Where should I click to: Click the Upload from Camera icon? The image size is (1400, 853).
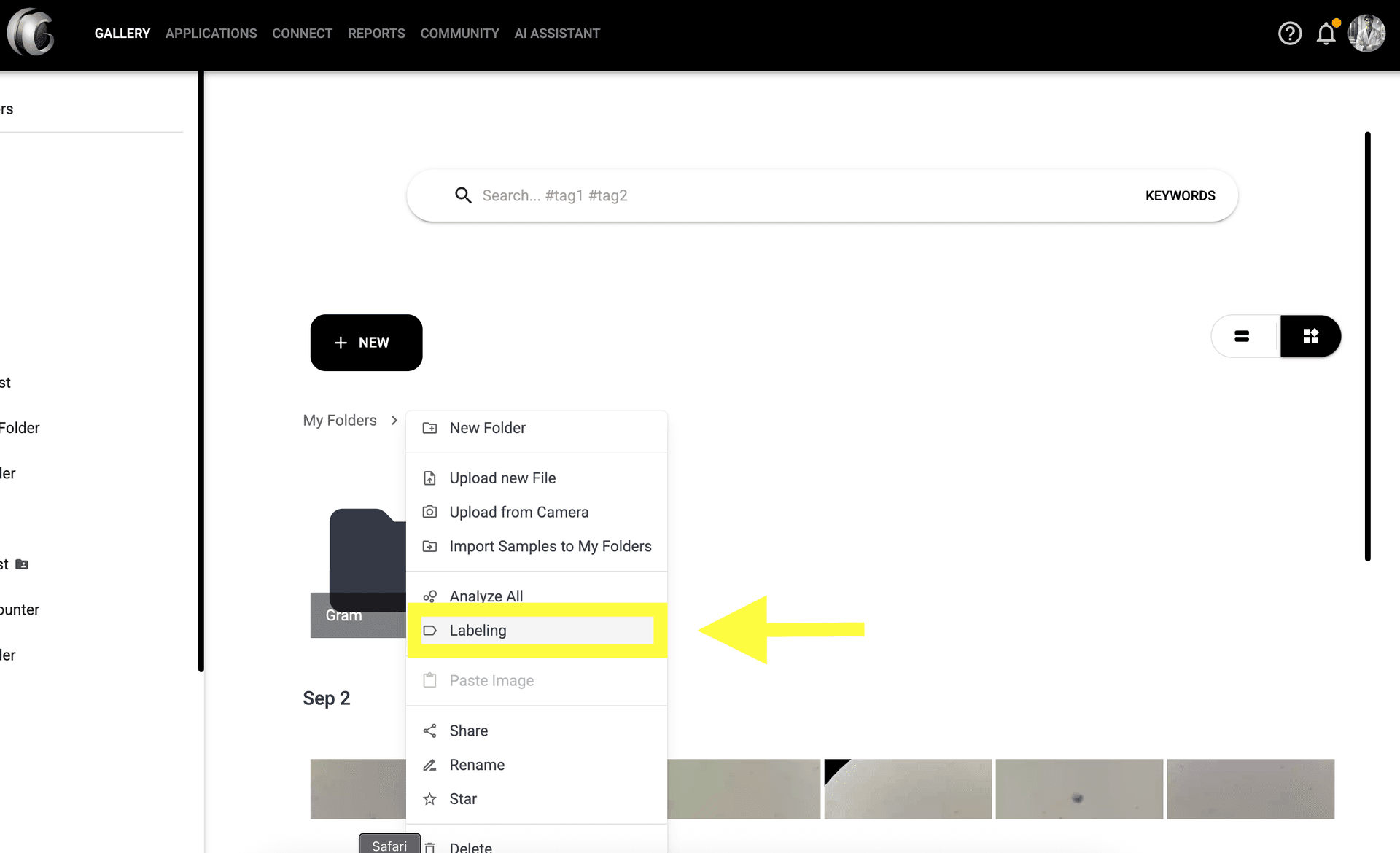(430, 512)
